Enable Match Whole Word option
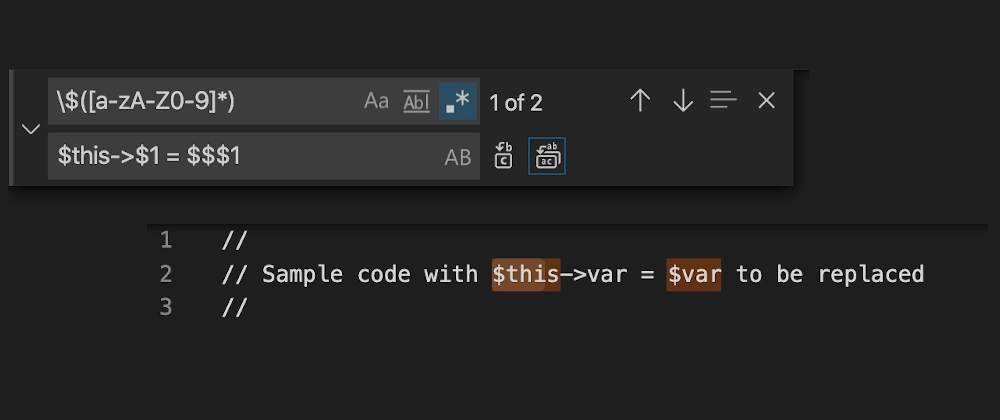The height and width of the screenshot is (420, 1000). coord(416,101)
